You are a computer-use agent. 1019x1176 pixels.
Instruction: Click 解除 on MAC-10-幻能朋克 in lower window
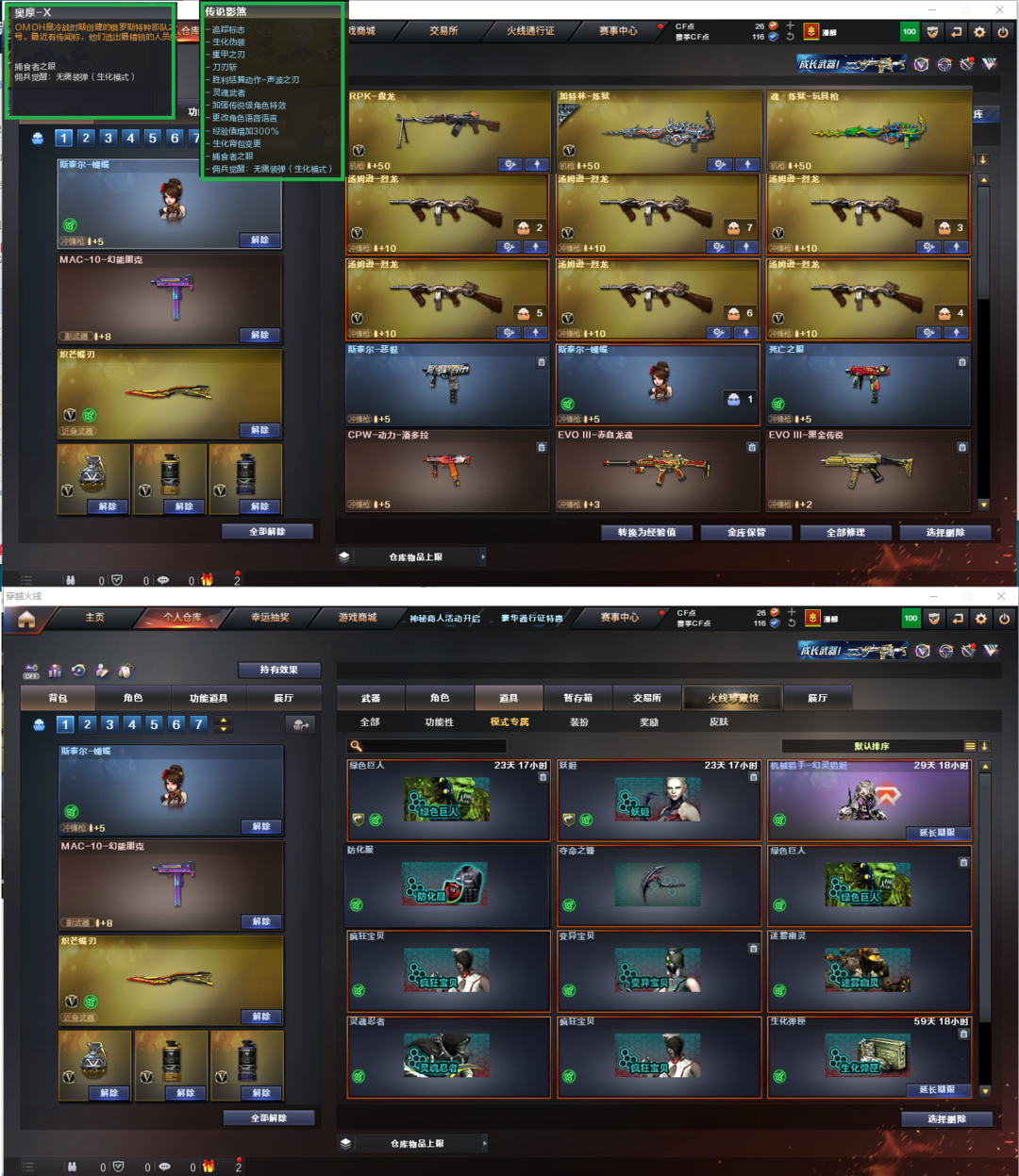coord(261,921)
